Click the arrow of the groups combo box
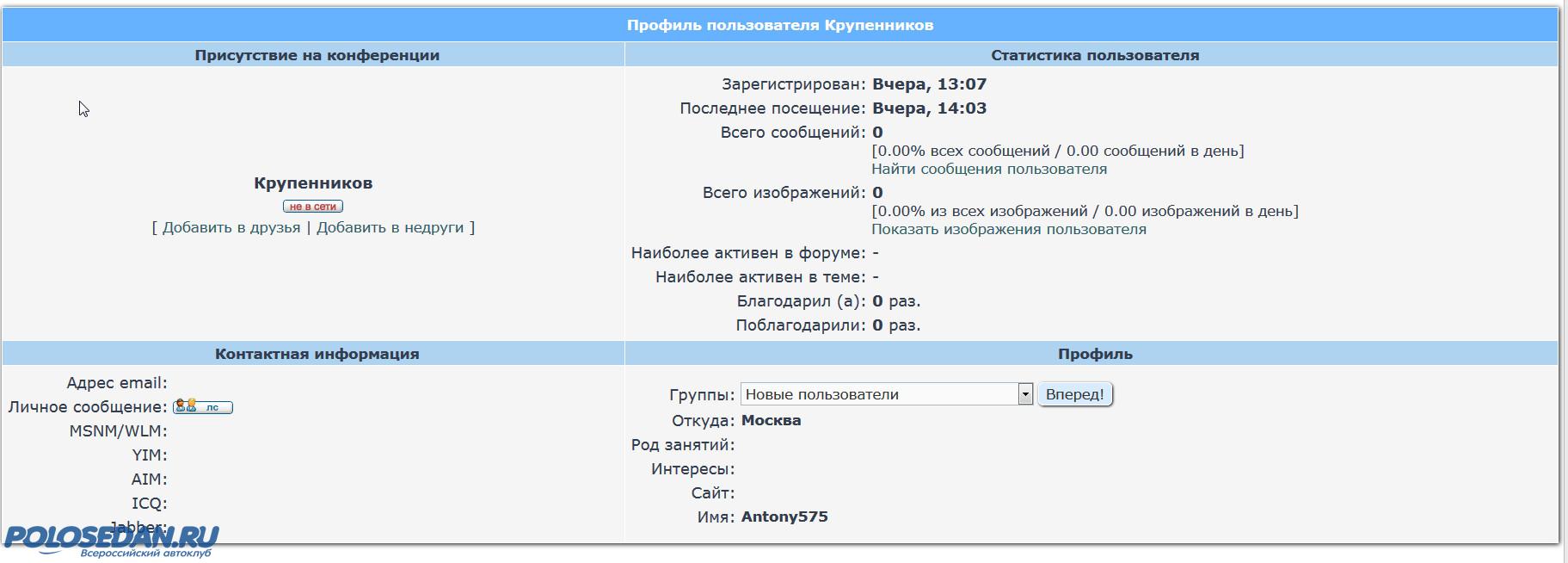The image size is (1568, 563). pyautogui.click(x=1024, y=394)
